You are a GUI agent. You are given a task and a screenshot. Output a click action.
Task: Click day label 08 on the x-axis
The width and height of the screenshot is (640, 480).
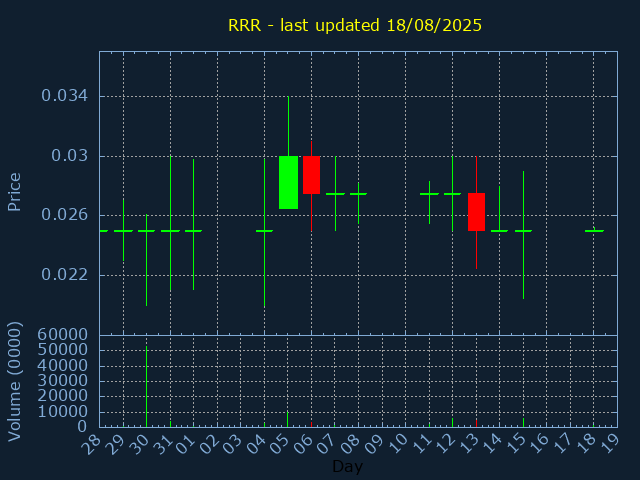(350, 444)
